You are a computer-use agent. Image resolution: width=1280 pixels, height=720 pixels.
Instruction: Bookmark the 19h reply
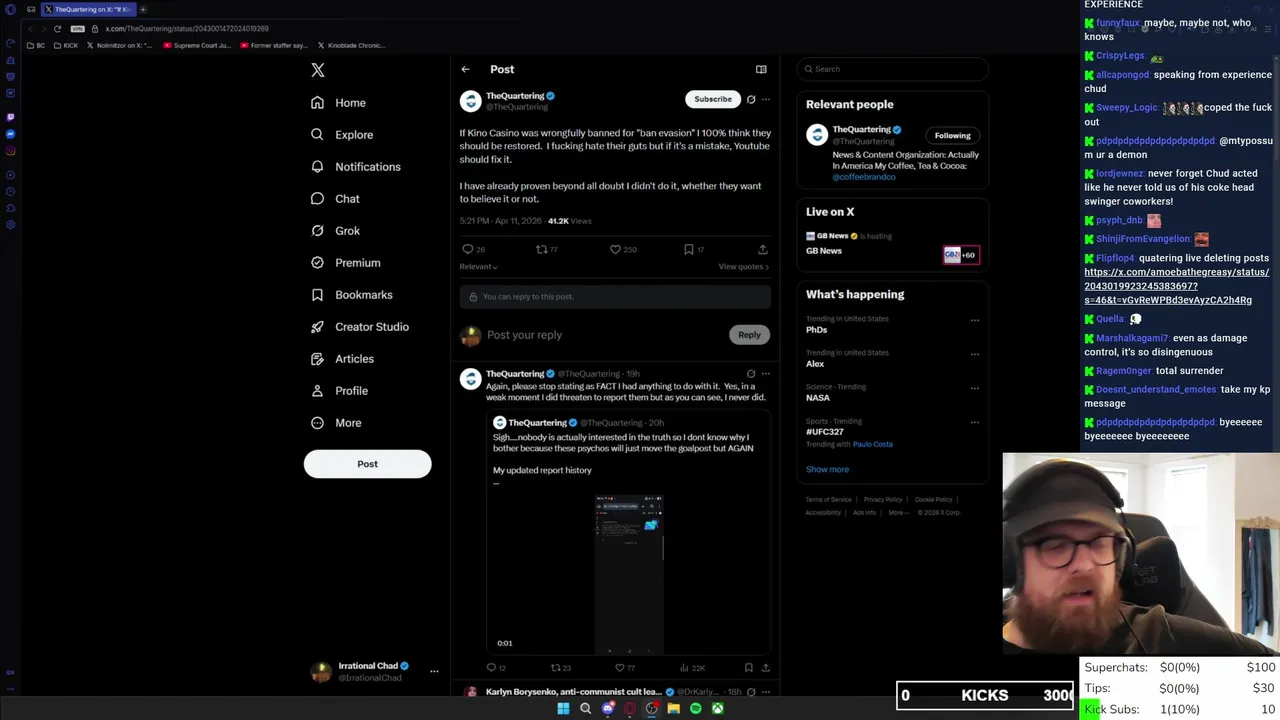coord(748,667)
